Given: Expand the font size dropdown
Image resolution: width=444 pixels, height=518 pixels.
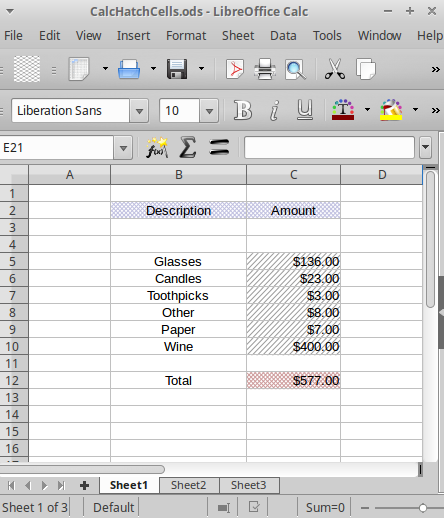Looking at the screenshot, I should (209, 111).
